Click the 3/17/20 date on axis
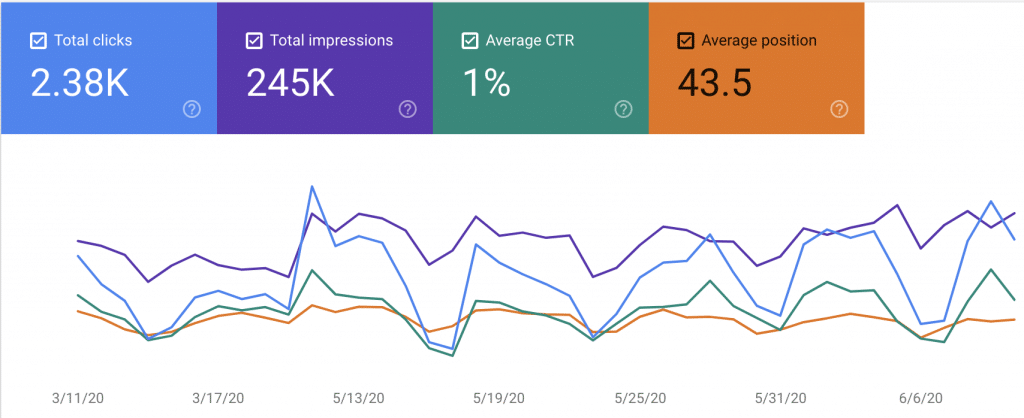Screen dimensions: 1024x418 [x=218, y=398]
